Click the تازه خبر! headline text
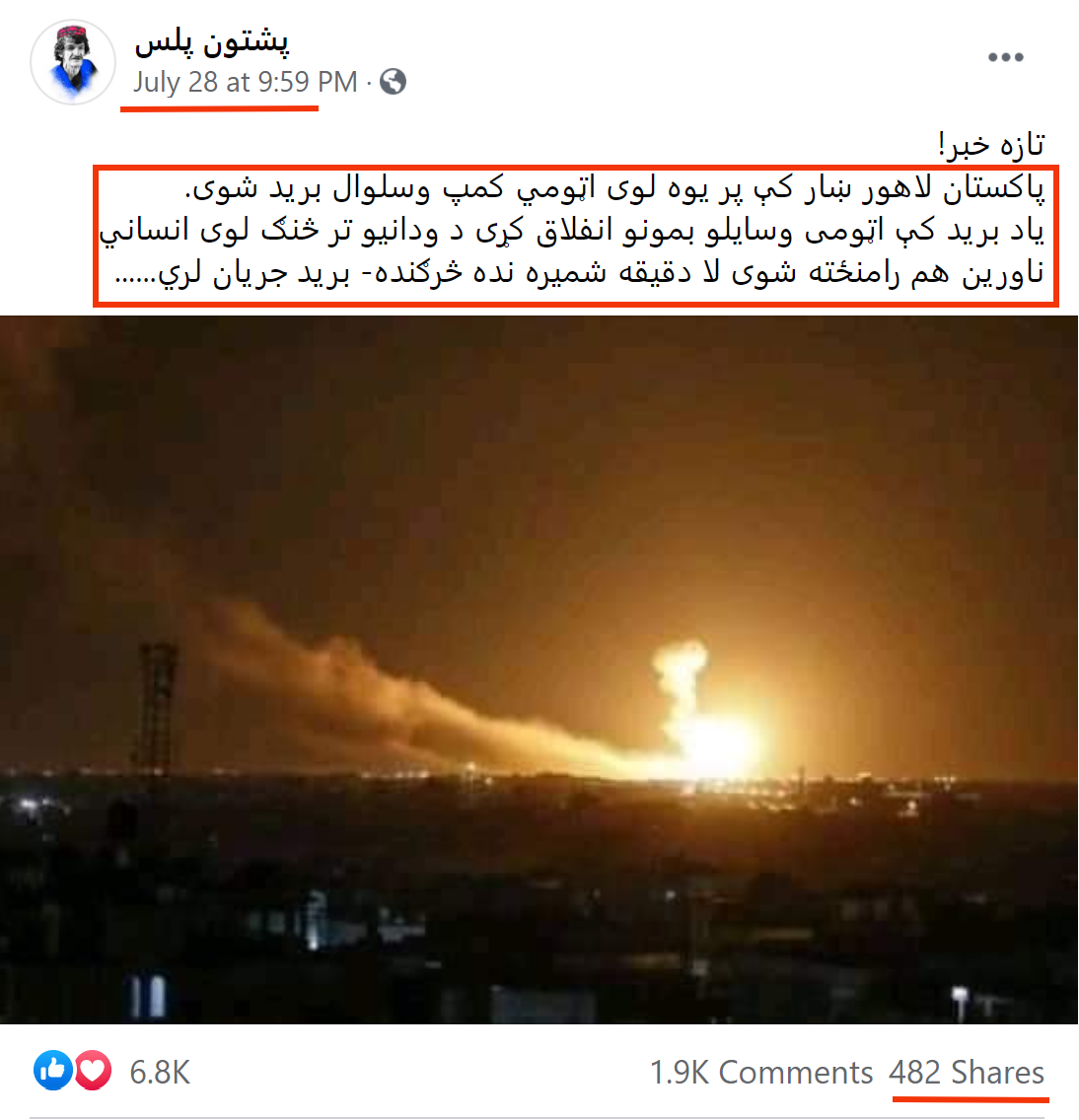Screen dimensions: 1079x1120 click(991, 145)
